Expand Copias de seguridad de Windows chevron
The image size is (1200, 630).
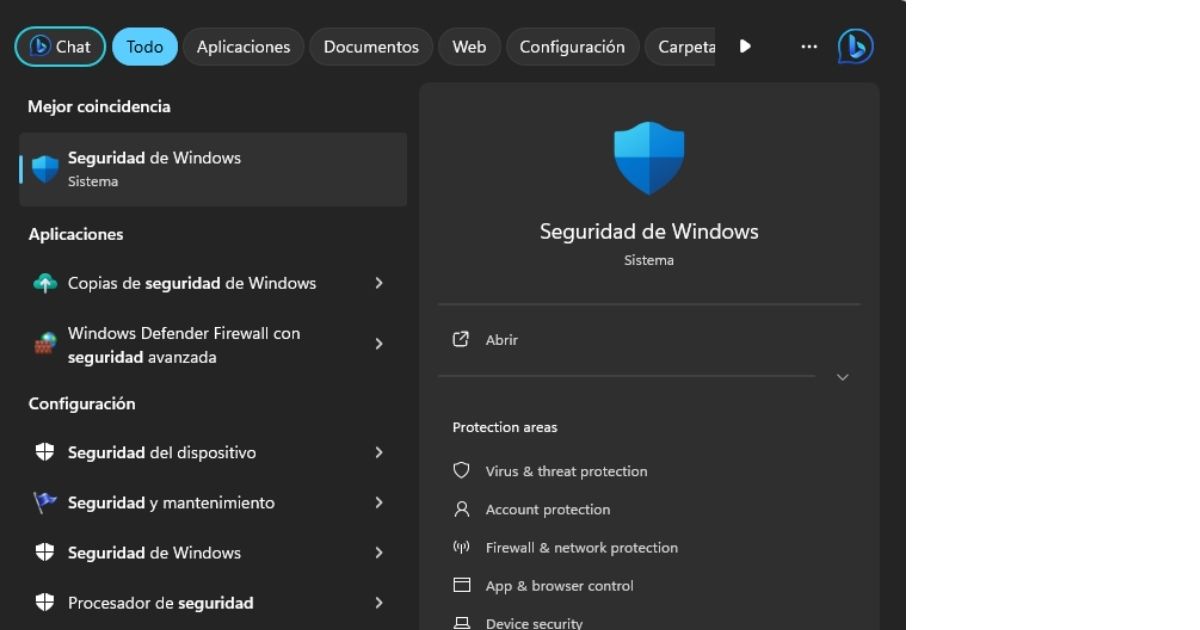tap(379, 283)
